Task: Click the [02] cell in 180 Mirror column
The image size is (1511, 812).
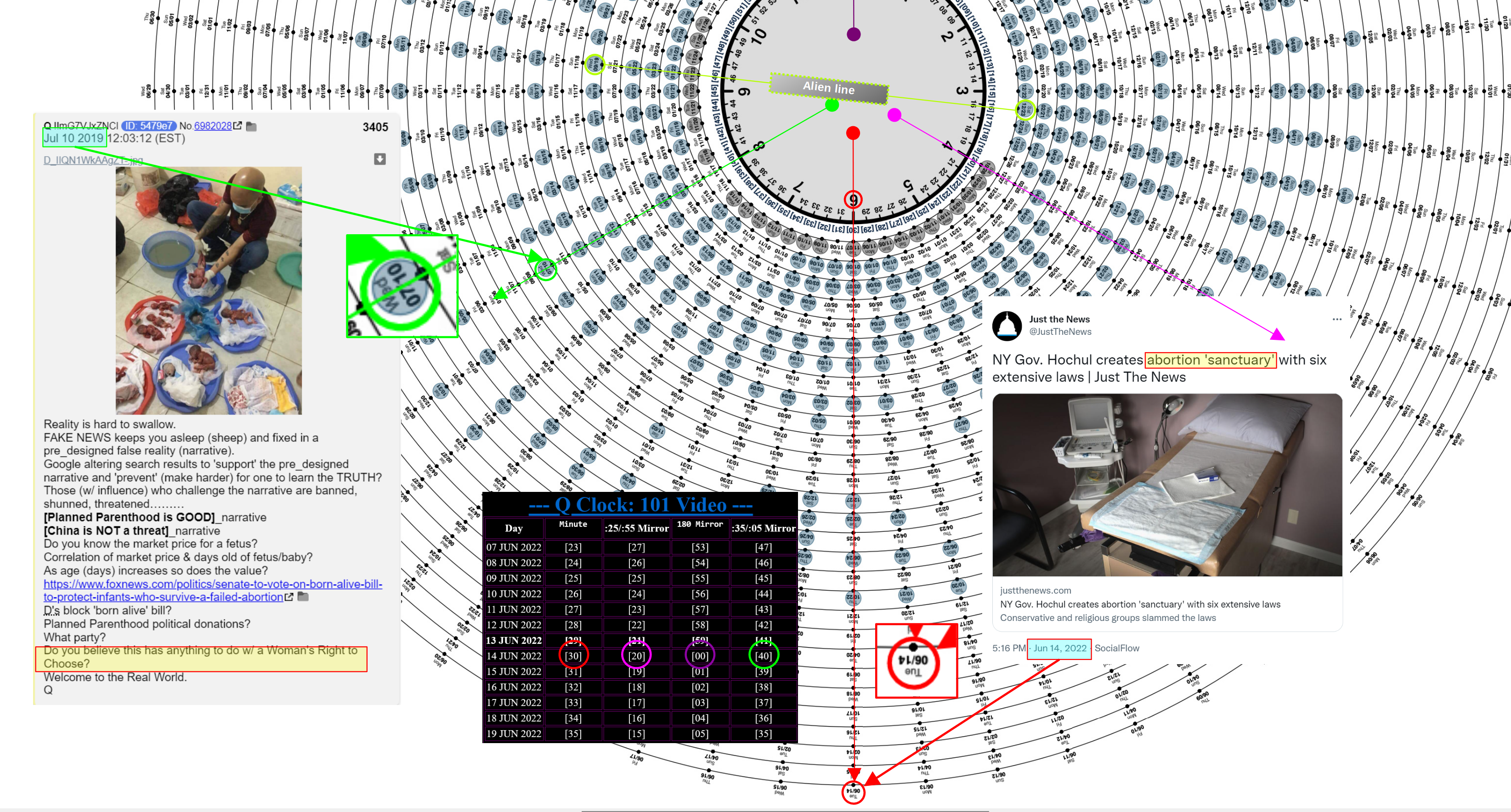Action: click(700, 687)
